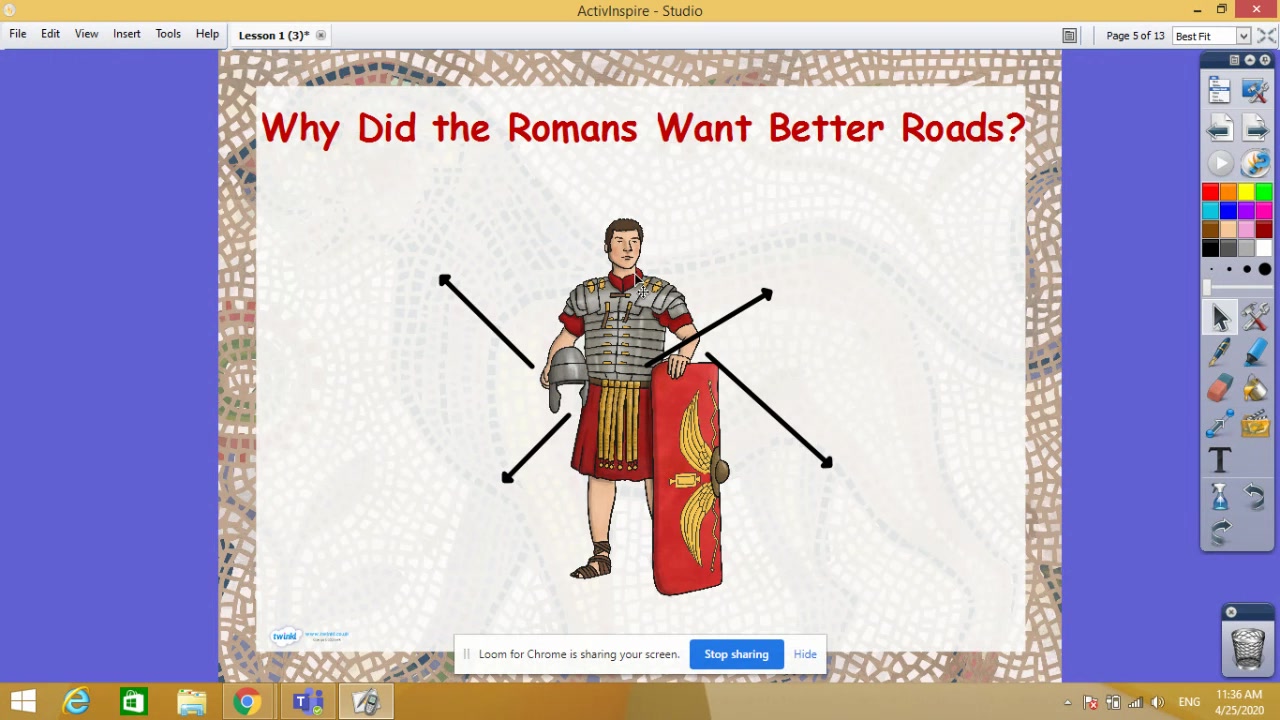Open Microsoft Teams from the taskbar
1280x720 pixels.
(x=308, y=702)
